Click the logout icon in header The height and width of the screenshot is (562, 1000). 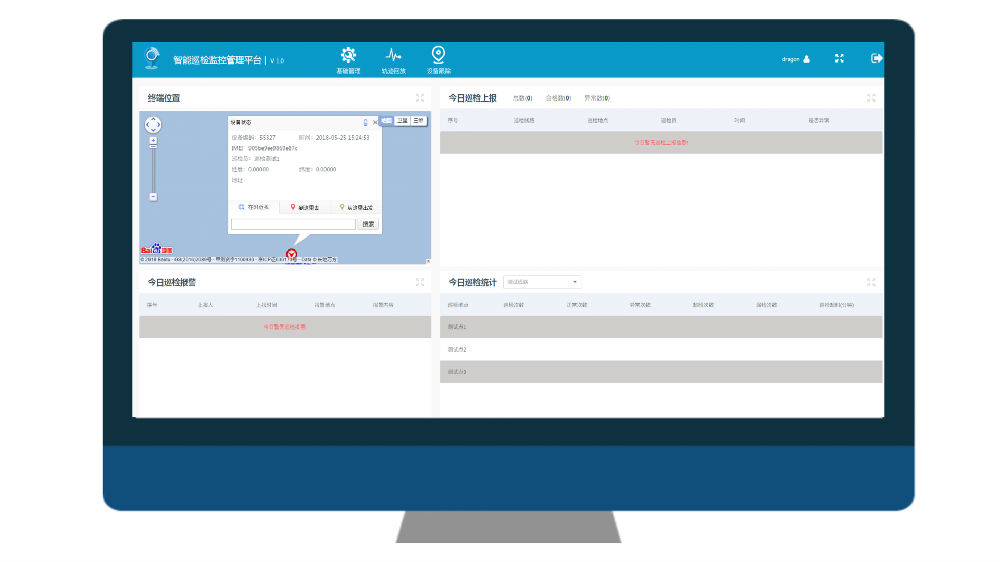pos(877,58)
